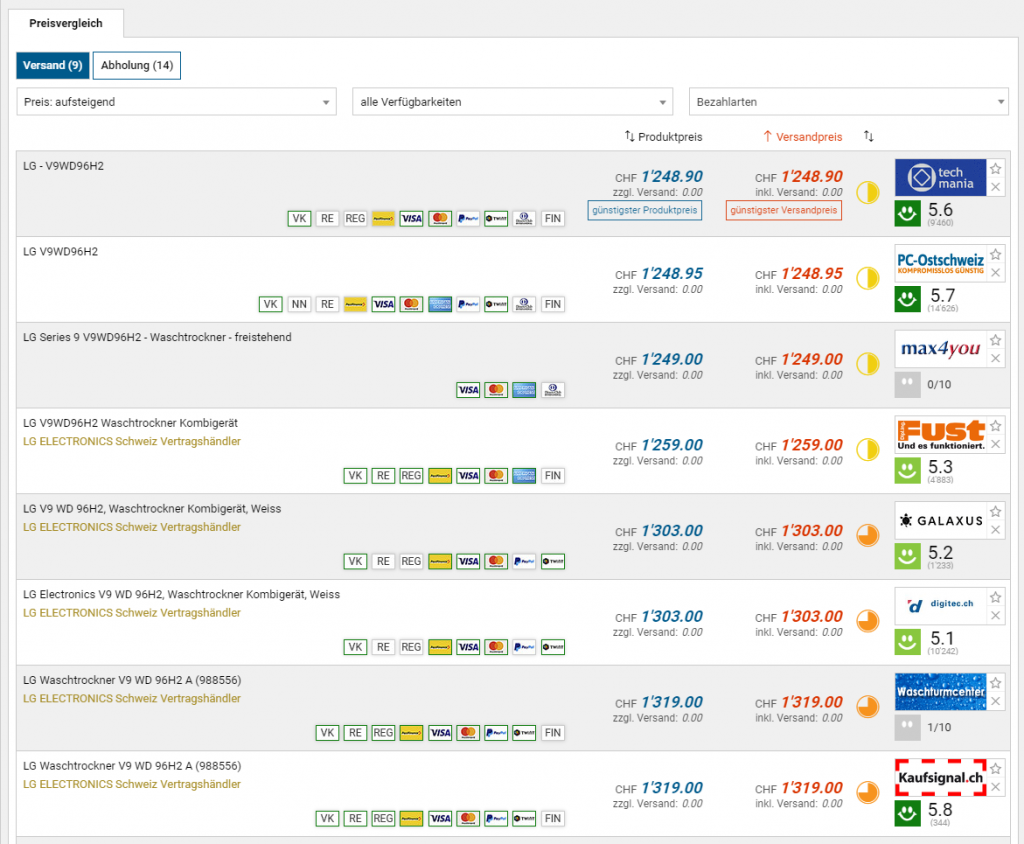
Task: Click the yellow half-filled availability indicator for techmania
Action: pyautogui.click(x=867, y=192)
